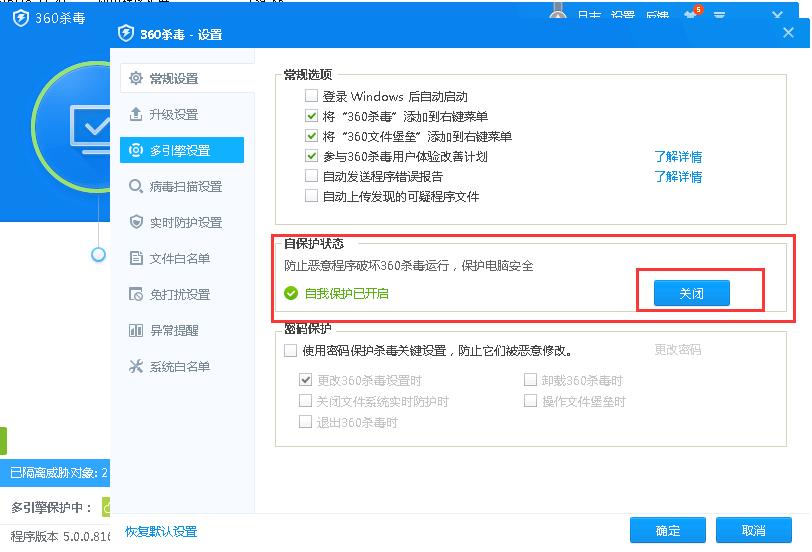Screen dimensions: 812x552
Task: Cancel settings with 取消 button
Action: coord(753,530)
